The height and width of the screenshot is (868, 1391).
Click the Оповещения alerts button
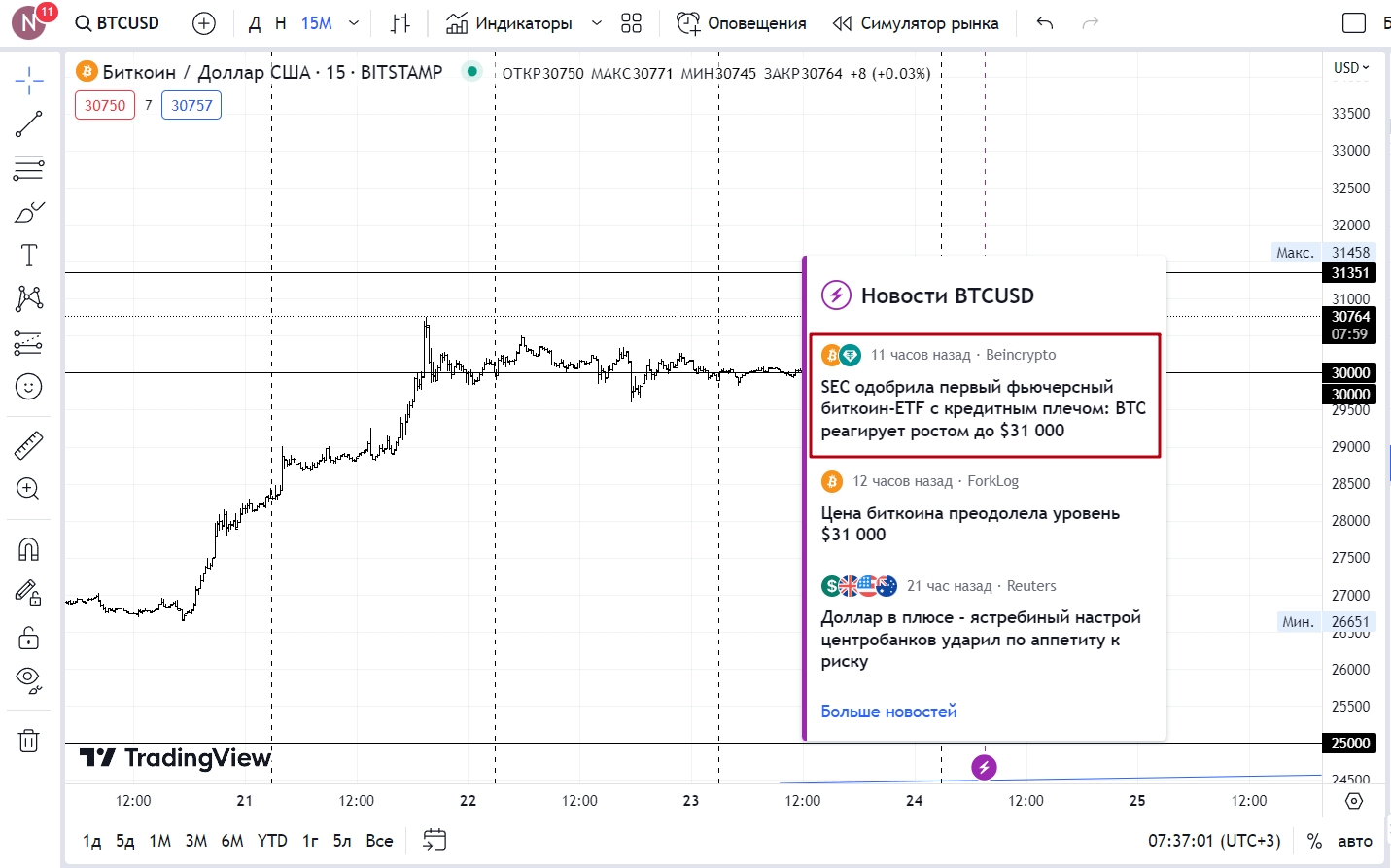(742, 23)
